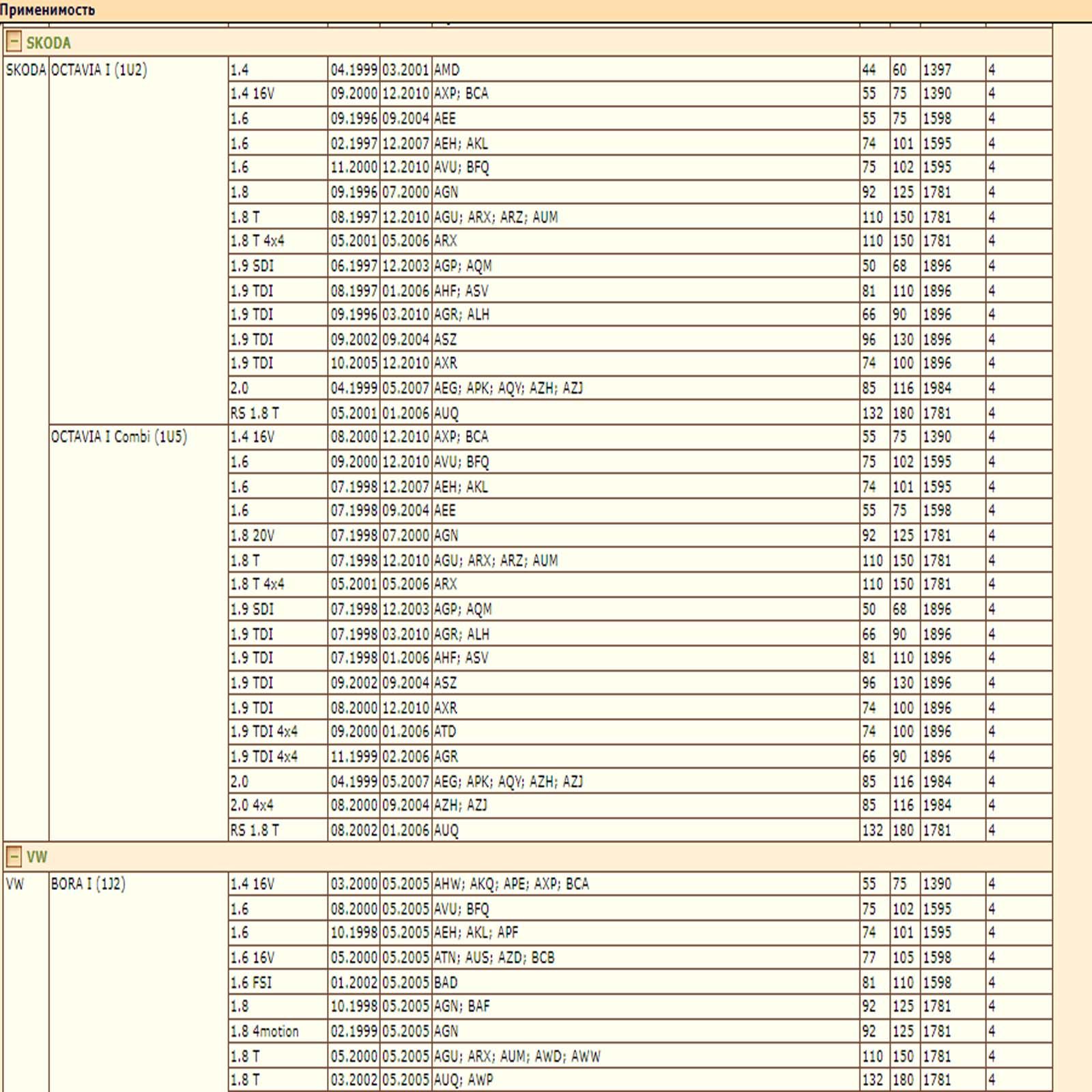This screenshot has height=1092, width=1092.
Task: Select the 1.8 20V row with engine AGN
Action: click(x=640, y=536)
